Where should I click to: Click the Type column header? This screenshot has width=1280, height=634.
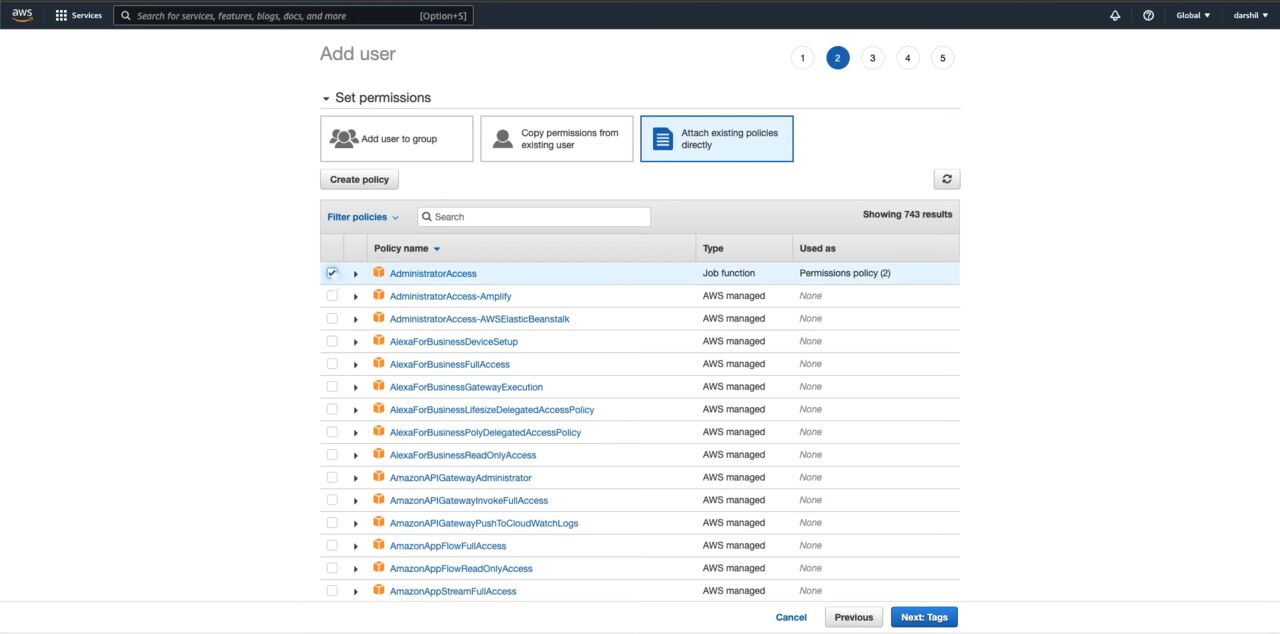pos(713,248)
